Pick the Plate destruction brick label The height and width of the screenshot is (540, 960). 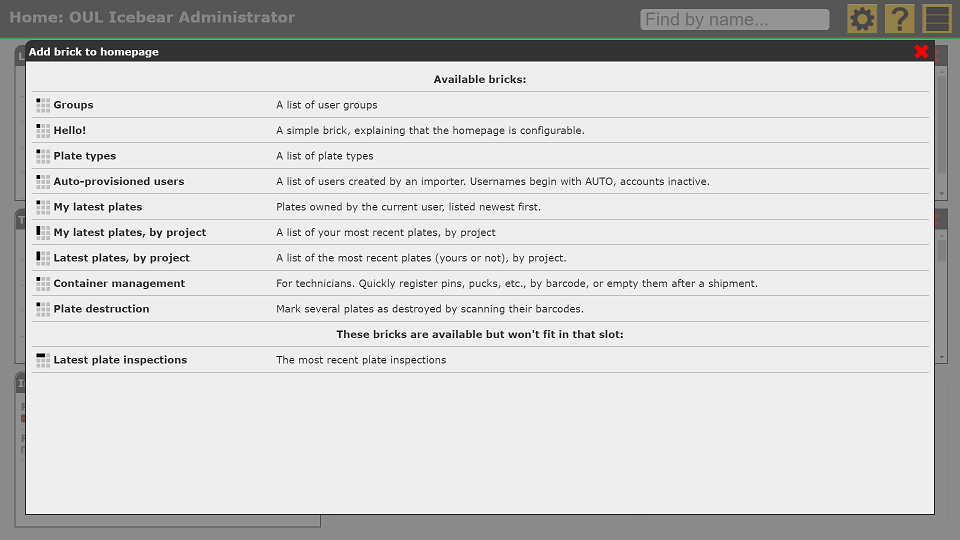point(101,309)
